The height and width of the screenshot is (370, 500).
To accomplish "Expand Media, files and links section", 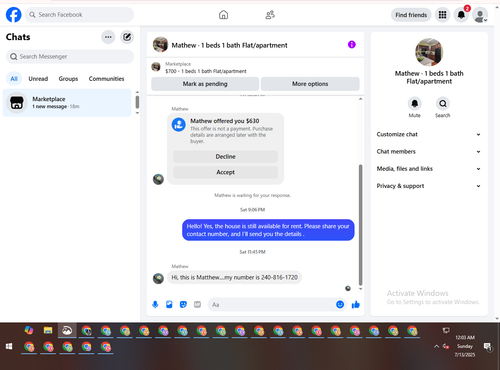I will coord(429,169).
